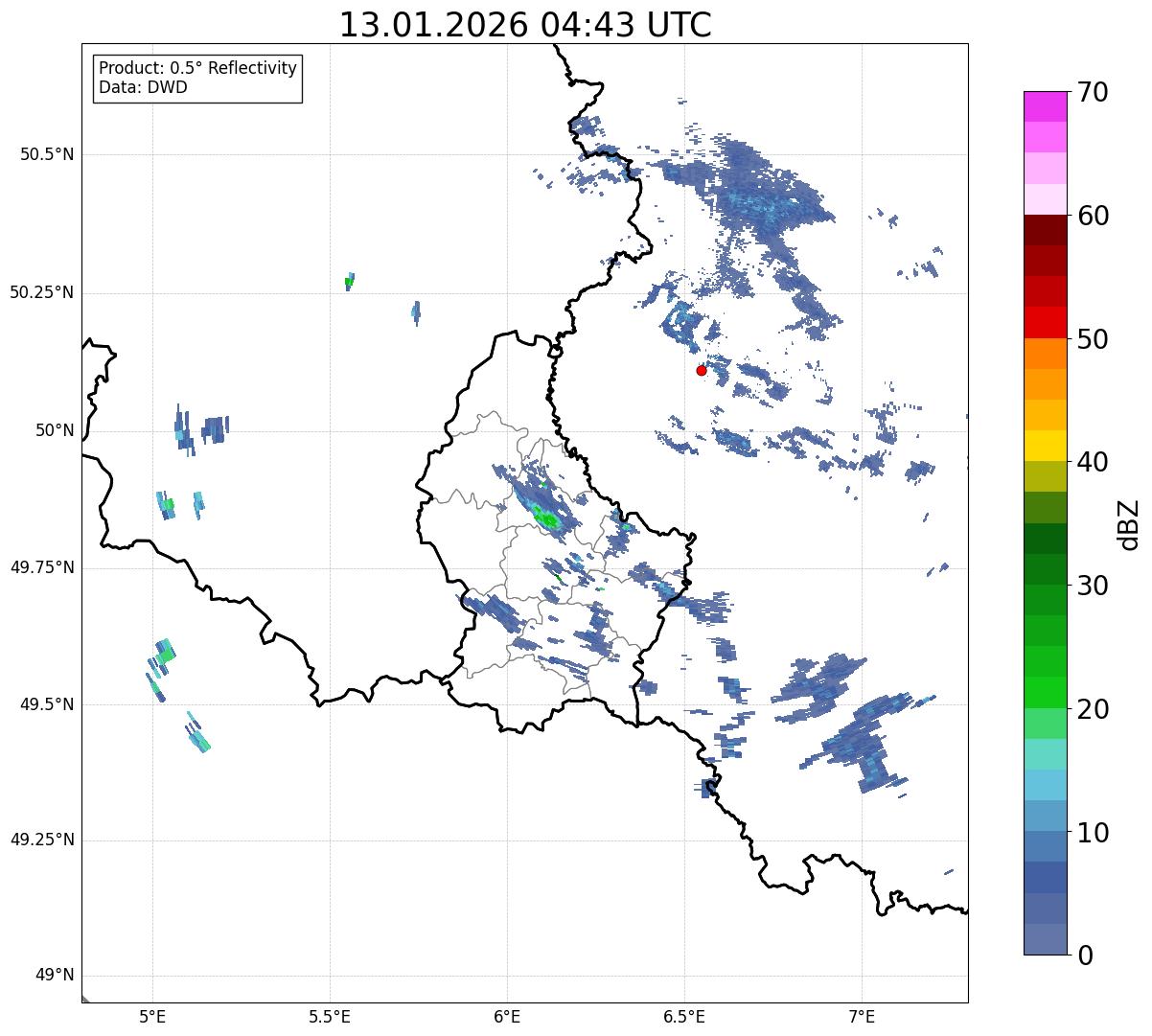1152x1036 pixels.
Task: Click the "Product: 0.5° Reflectivity" label
Action: (x=198, y=69)
